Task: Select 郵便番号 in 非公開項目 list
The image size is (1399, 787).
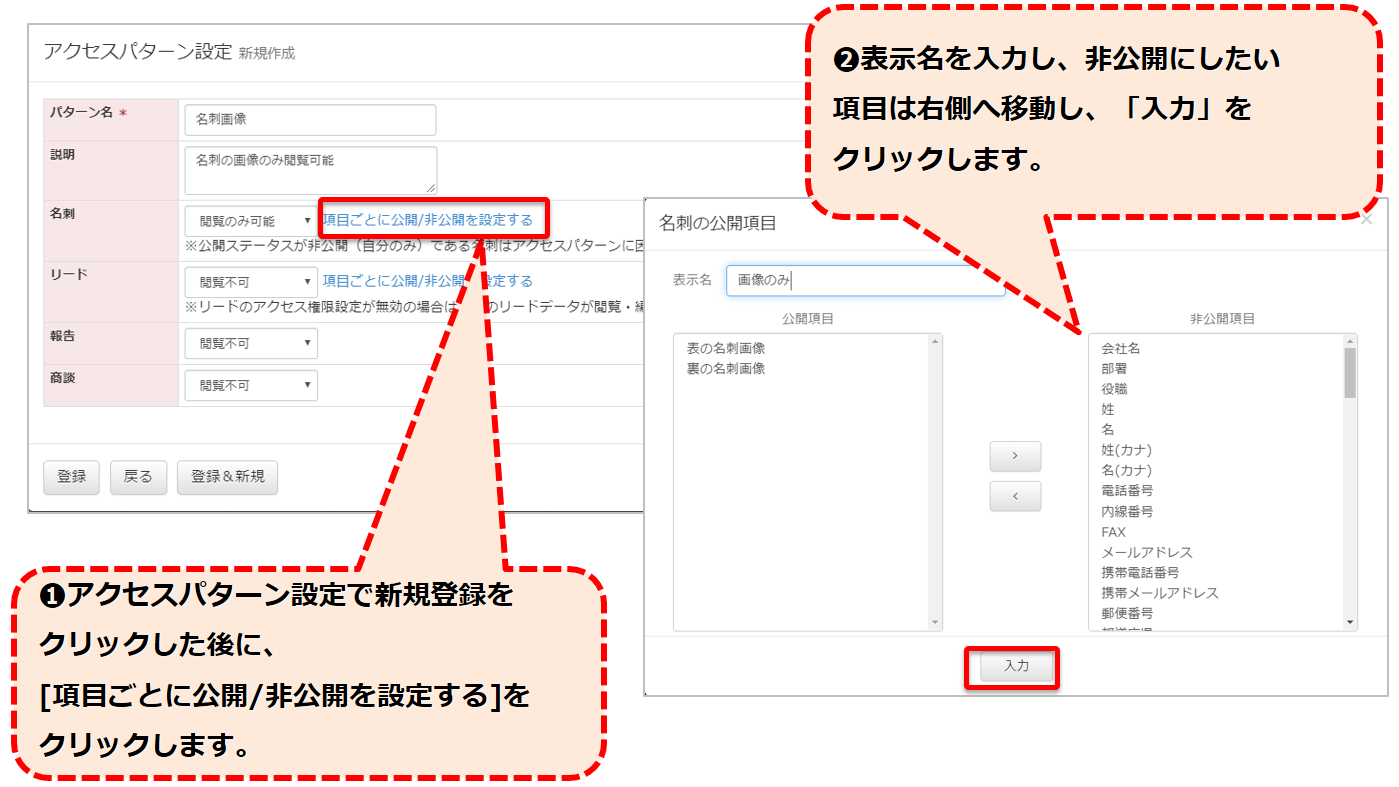Action: (x=1127, y=613)
